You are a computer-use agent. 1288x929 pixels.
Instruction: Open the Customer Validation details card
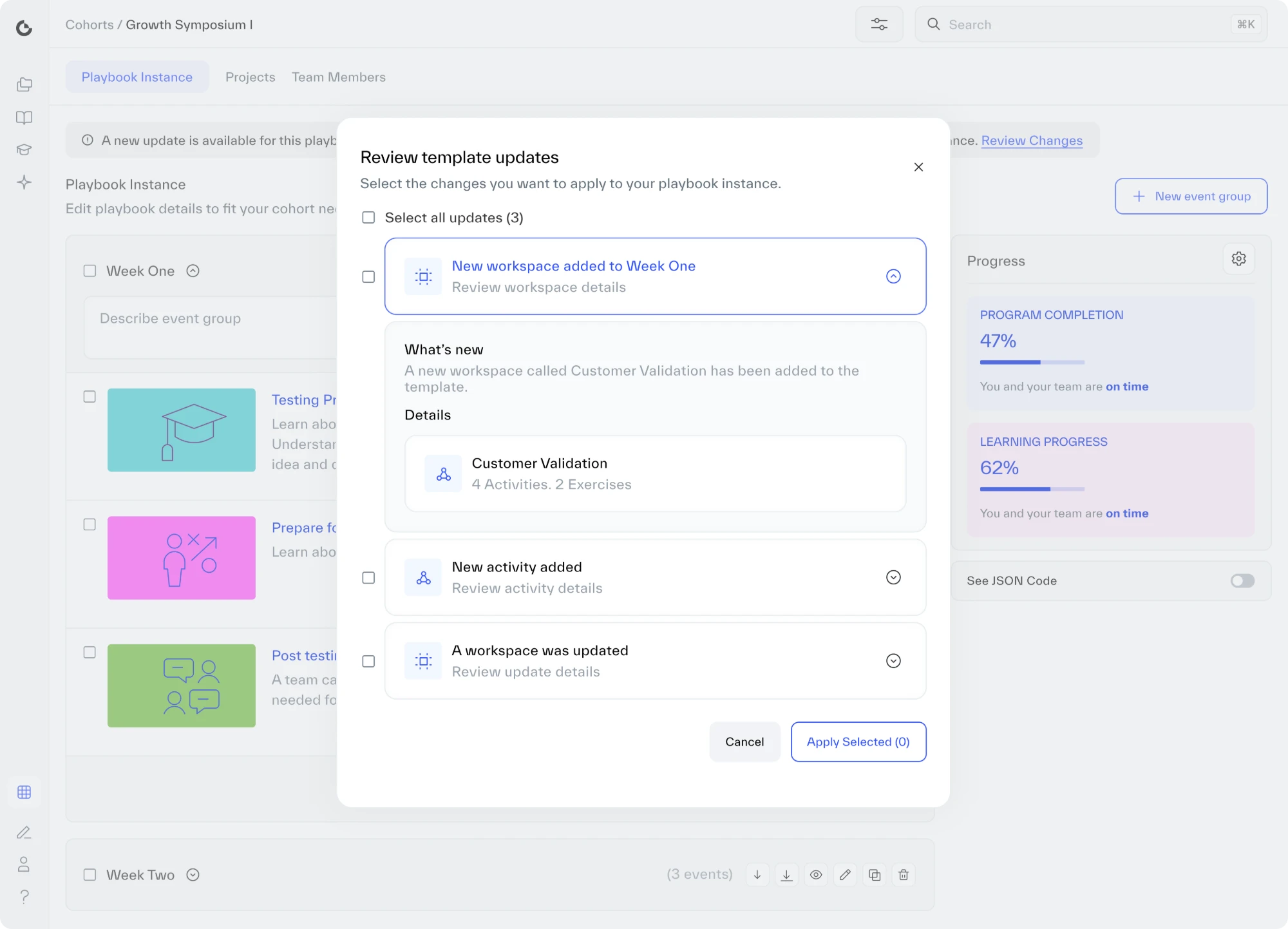(x=655, y=474)
